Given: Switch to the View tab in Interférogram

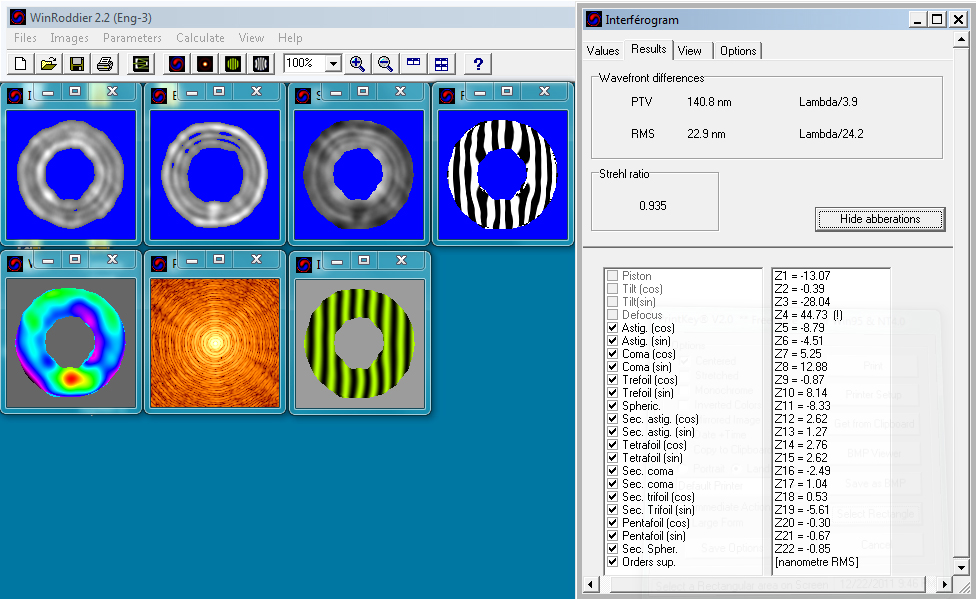Looking at the screenshot, I should coord(690,51).
